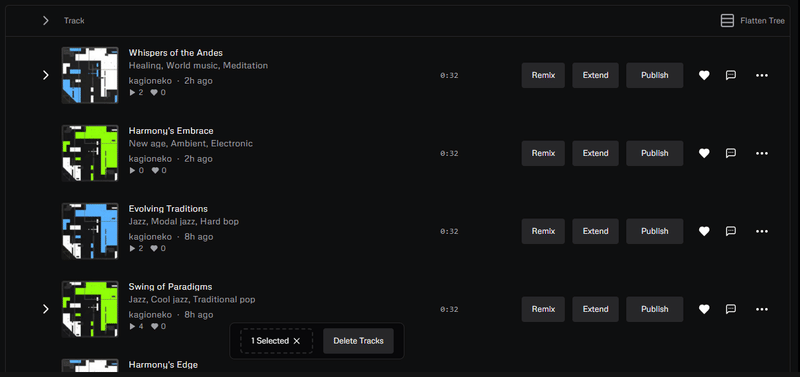The width and height of the screenshot is (800, 377).
Task: Like the Whispers of the Andes track
Action: click(x=704, y=76)
